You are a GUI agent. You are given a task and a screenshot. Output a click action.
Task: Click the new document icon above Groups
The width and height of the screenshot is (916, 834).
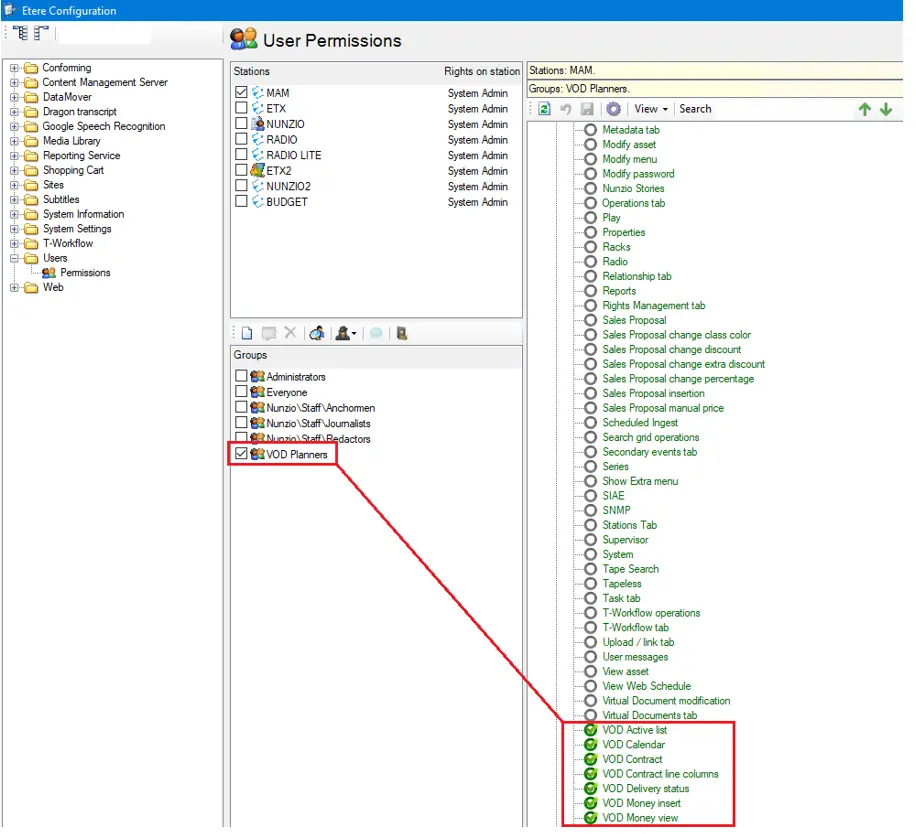coord(246,334)
